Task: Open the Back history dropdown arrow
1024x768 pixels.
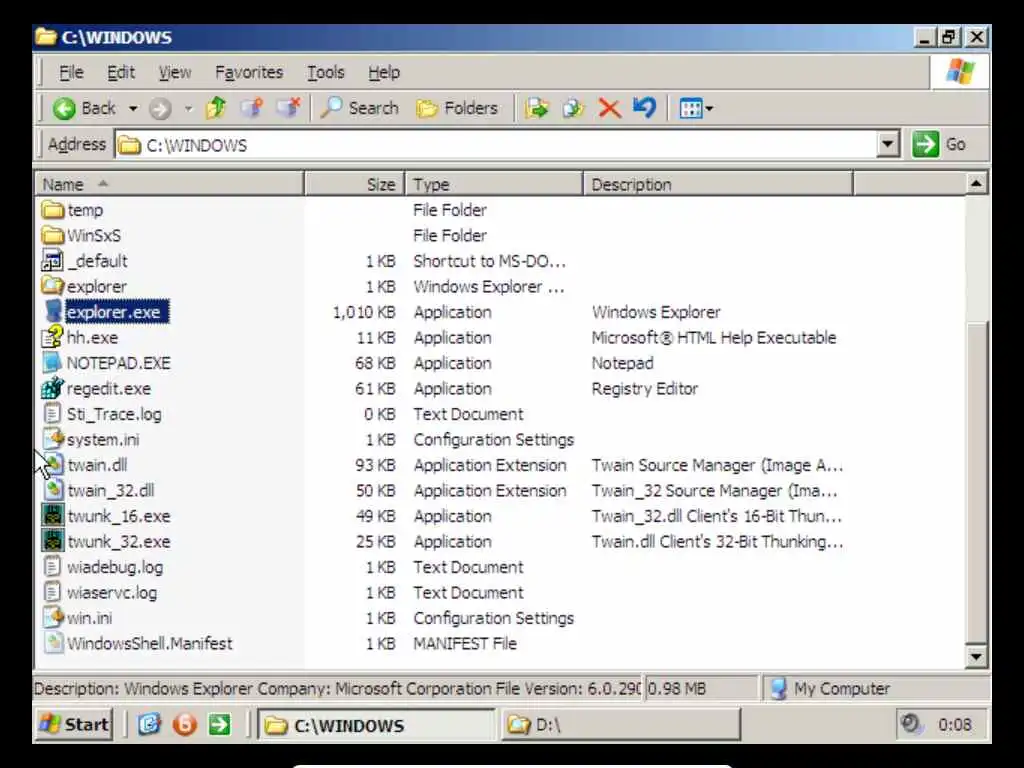Action: (x=133, y=108)
